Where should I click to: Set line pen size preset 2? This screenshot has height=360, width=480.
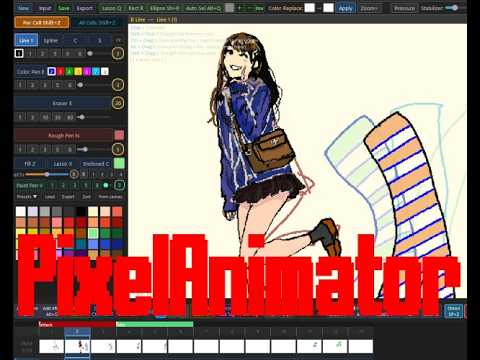click(42, 53)
